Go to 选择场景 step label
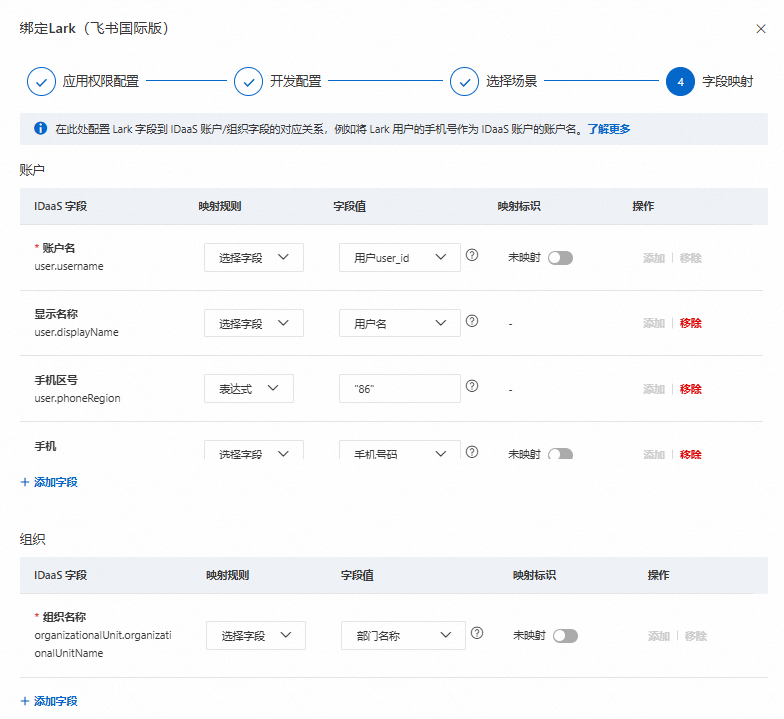 point(512,82)
